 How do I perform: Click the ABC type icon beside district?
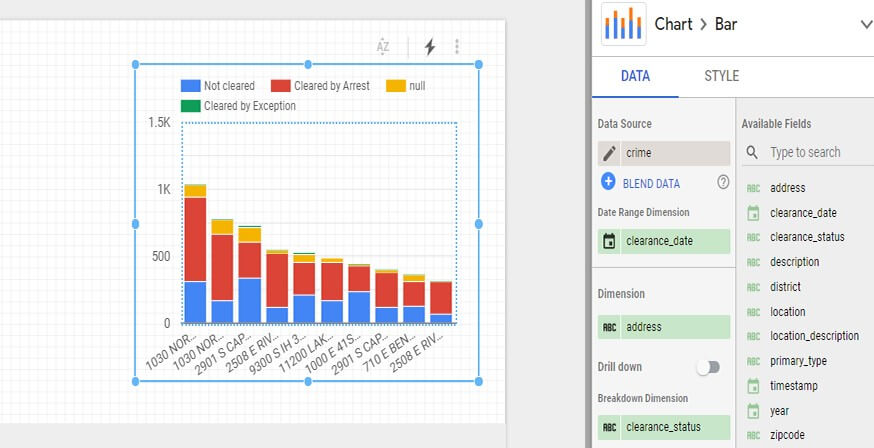[x=753, y=288]
